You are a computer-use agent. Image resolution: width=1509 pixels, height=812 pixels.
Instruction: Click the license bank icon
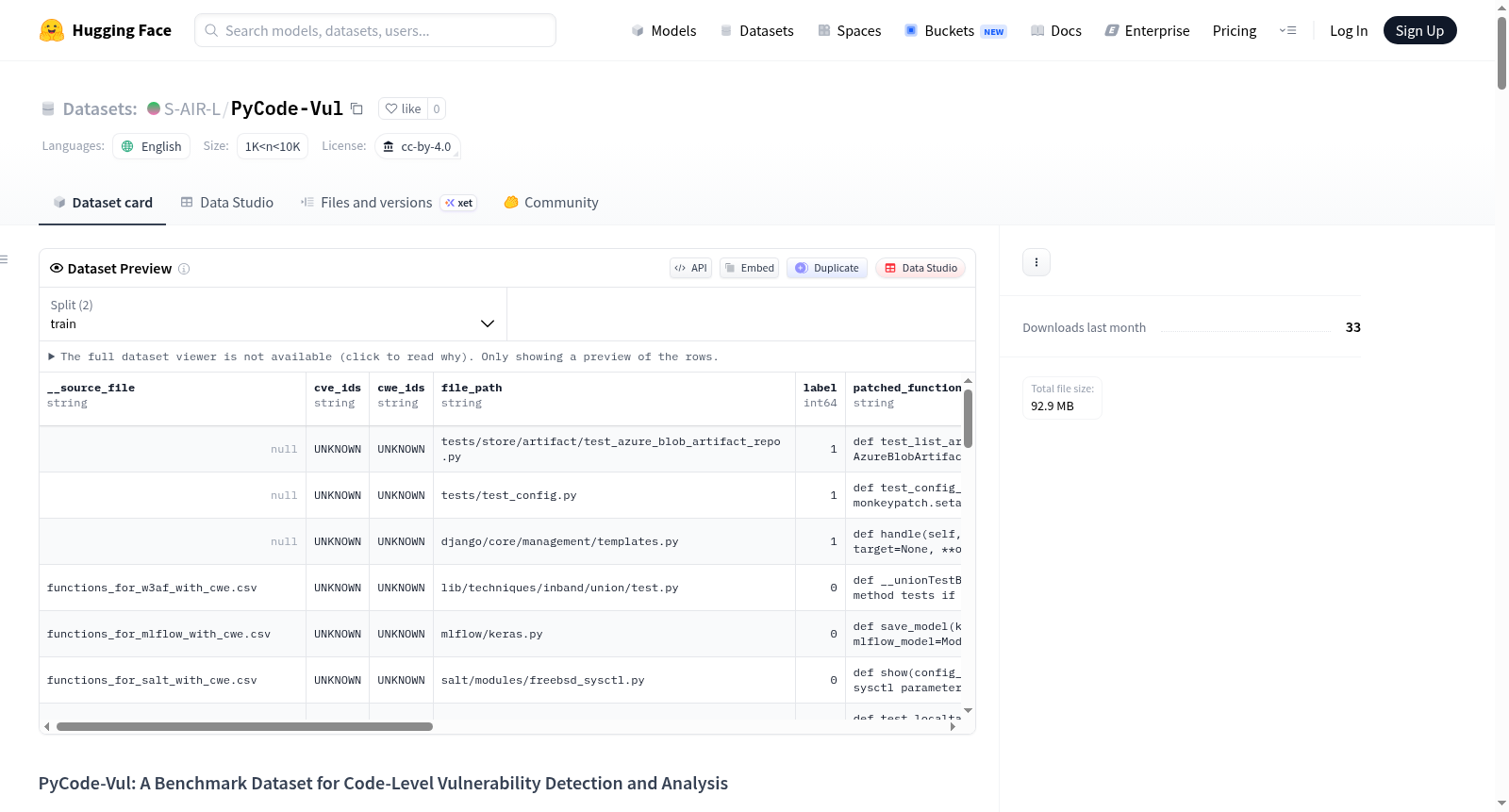pyautogui.click(x=389, y=146)
